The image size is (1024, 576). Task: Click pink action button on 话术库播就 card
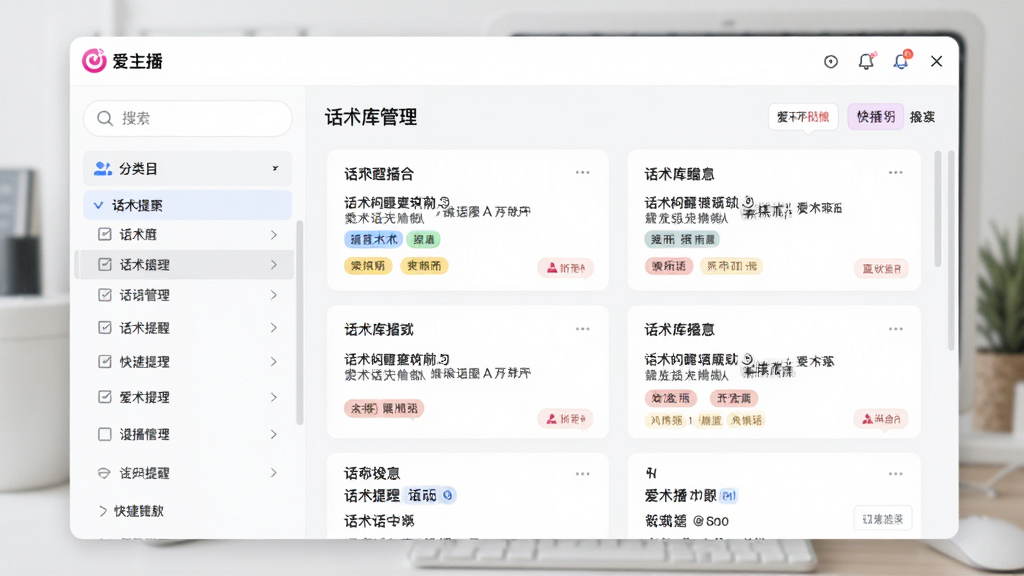[x=566, y=419]
